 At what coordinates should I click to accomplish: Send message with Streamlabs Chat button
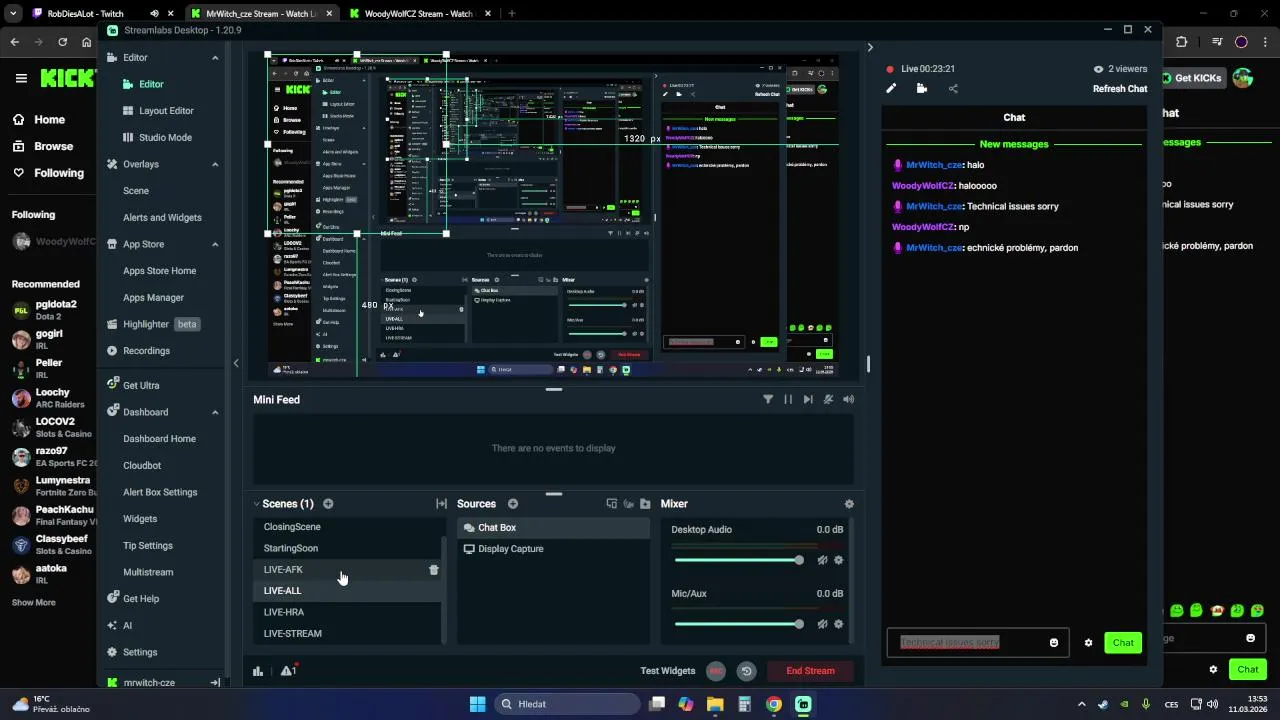click(x=1123, y=643)
